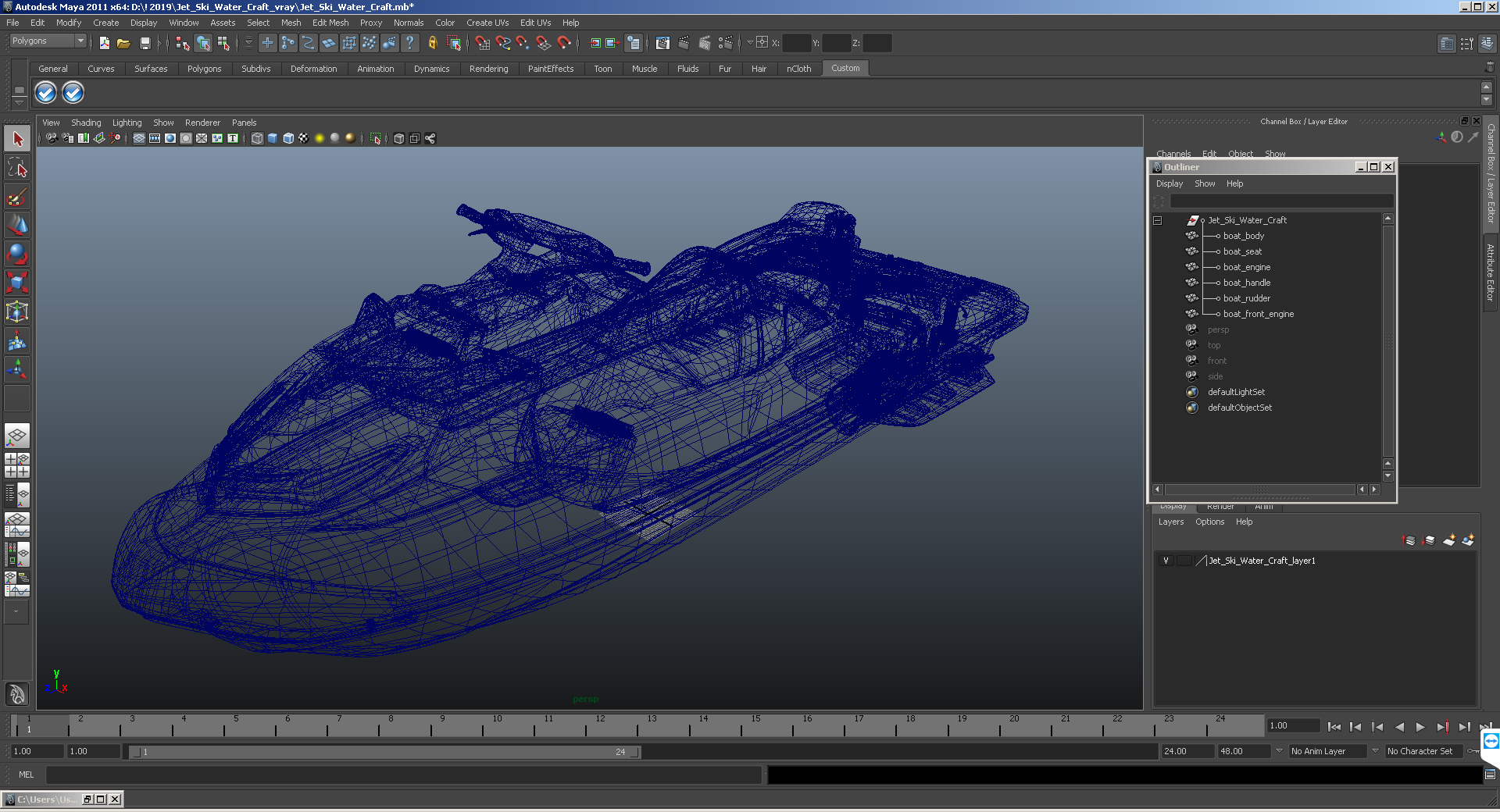Play animation forwards
Image resolution: width=1500 pixels, height=812 pixels.
coord(1420,727)
